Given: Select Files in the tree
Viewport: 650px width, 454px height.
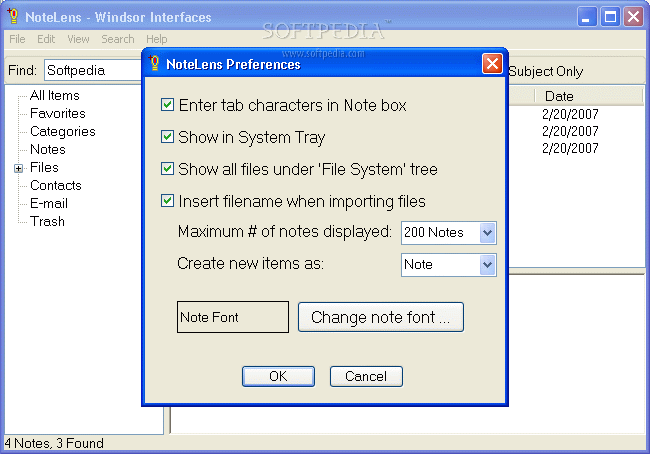Looking at the screenshot, I should [x=44, y=168].
